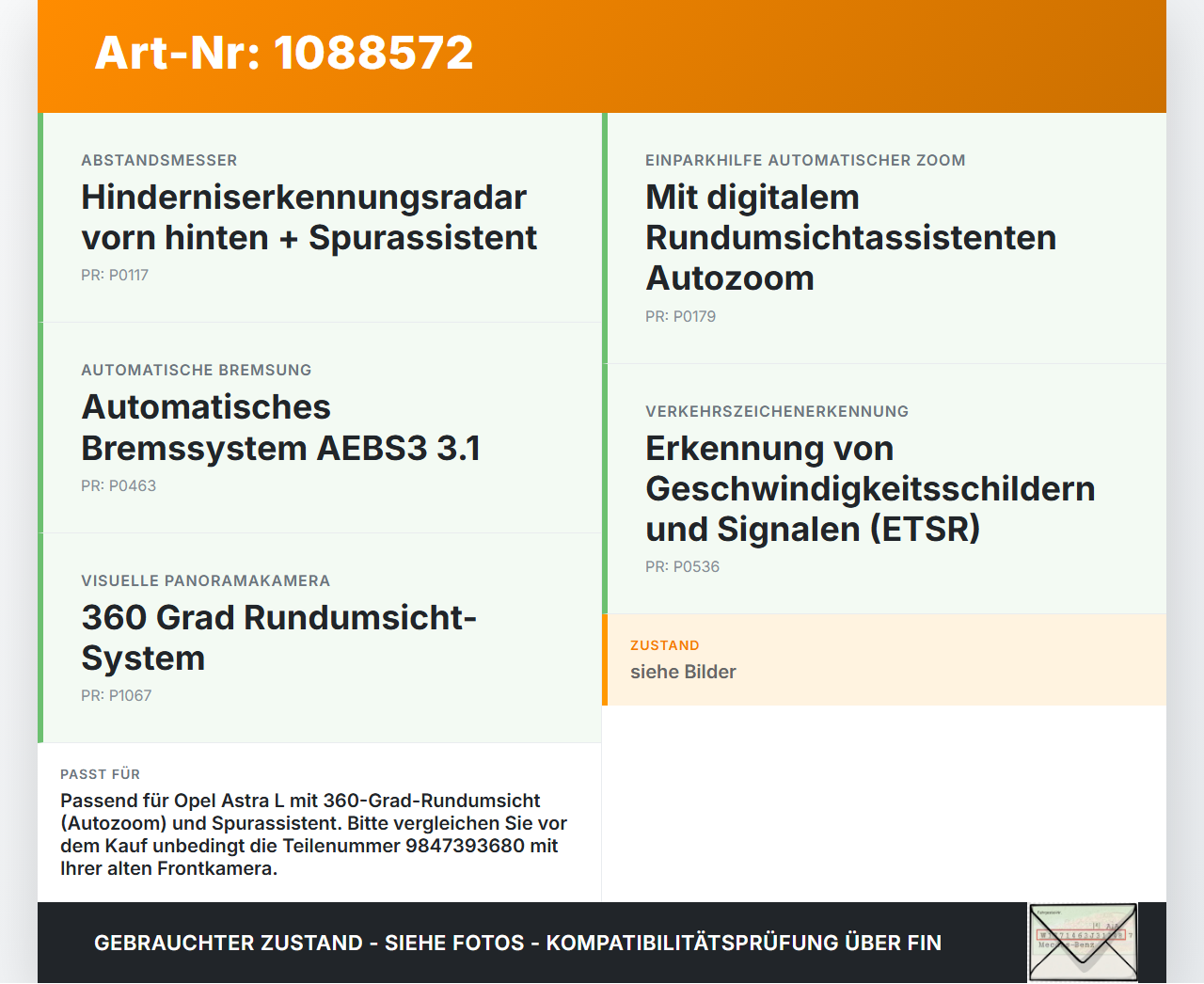Select the code "PR: P0536"
The width and height of the screenshot is (1204, 984).
pyautogui.click(x=683, y=567)
